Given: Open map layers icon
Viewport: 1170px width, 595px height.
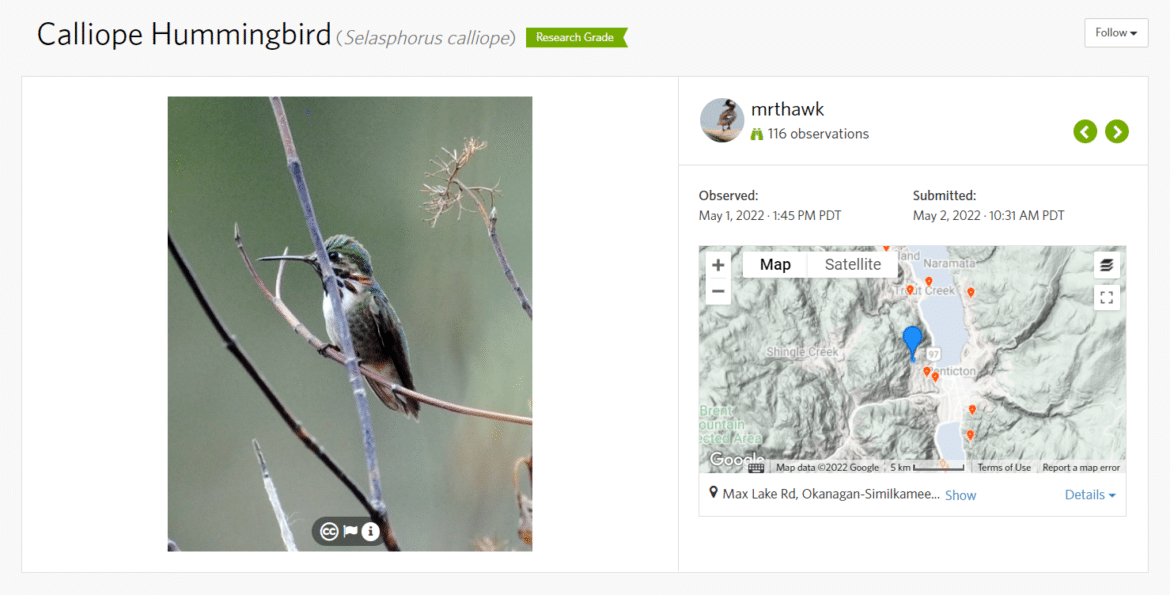Looking at the screenshot, I should coord(1107,265).
